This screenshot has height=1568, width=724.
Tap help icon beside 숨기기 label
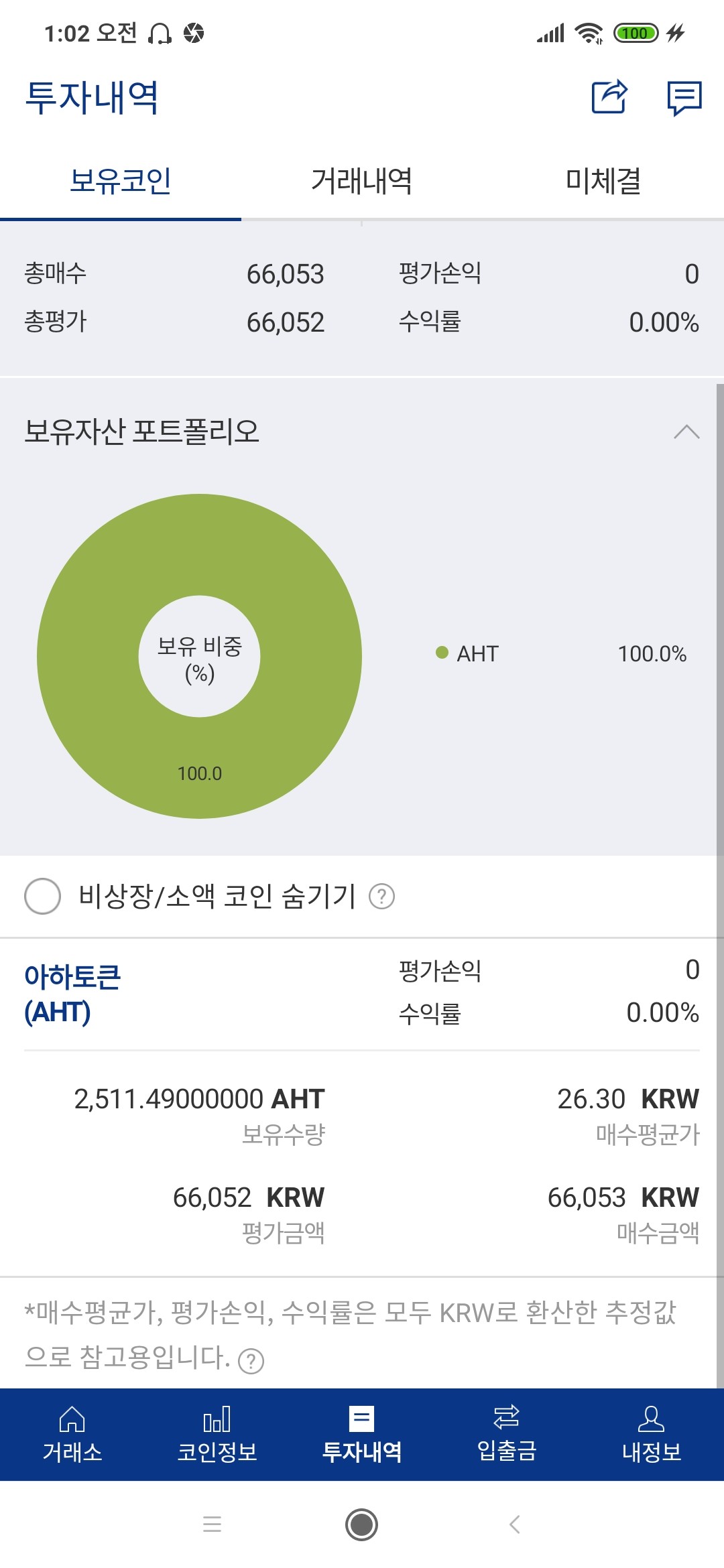[382, 896]
